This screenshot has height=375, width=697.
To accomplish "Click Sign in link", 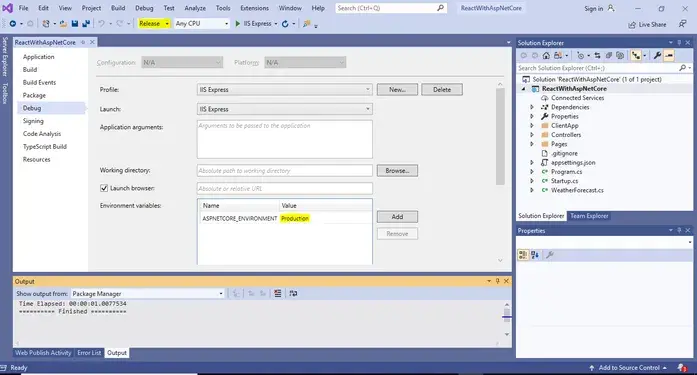I will [593, 8].
